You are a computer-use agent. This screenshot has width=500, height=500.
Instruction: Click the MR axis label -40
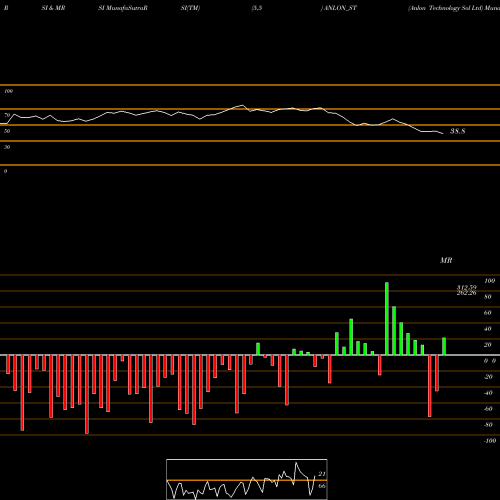[488, 393]
